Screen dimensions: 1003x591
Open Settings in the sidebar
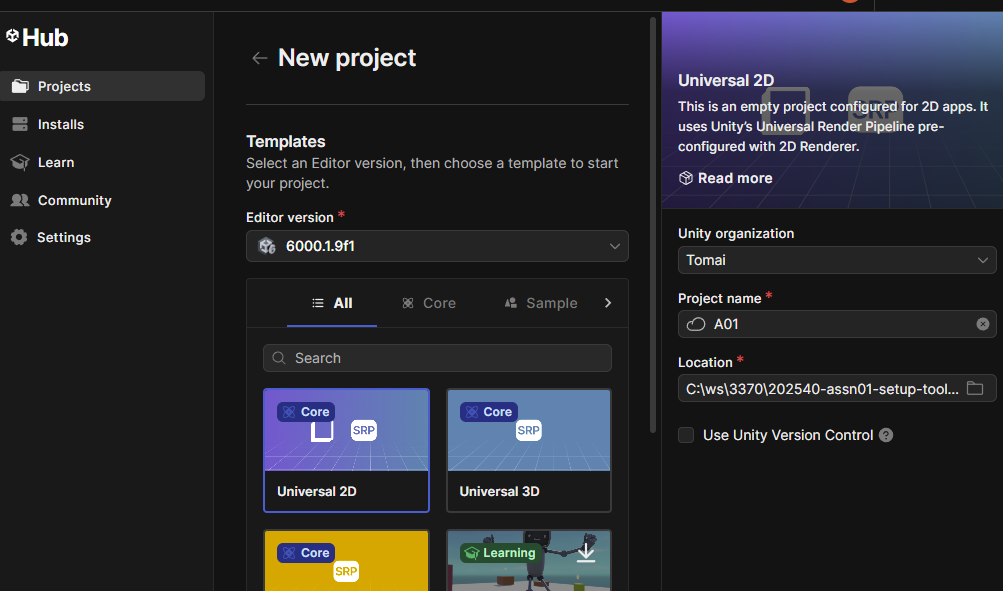click(102, 237)
